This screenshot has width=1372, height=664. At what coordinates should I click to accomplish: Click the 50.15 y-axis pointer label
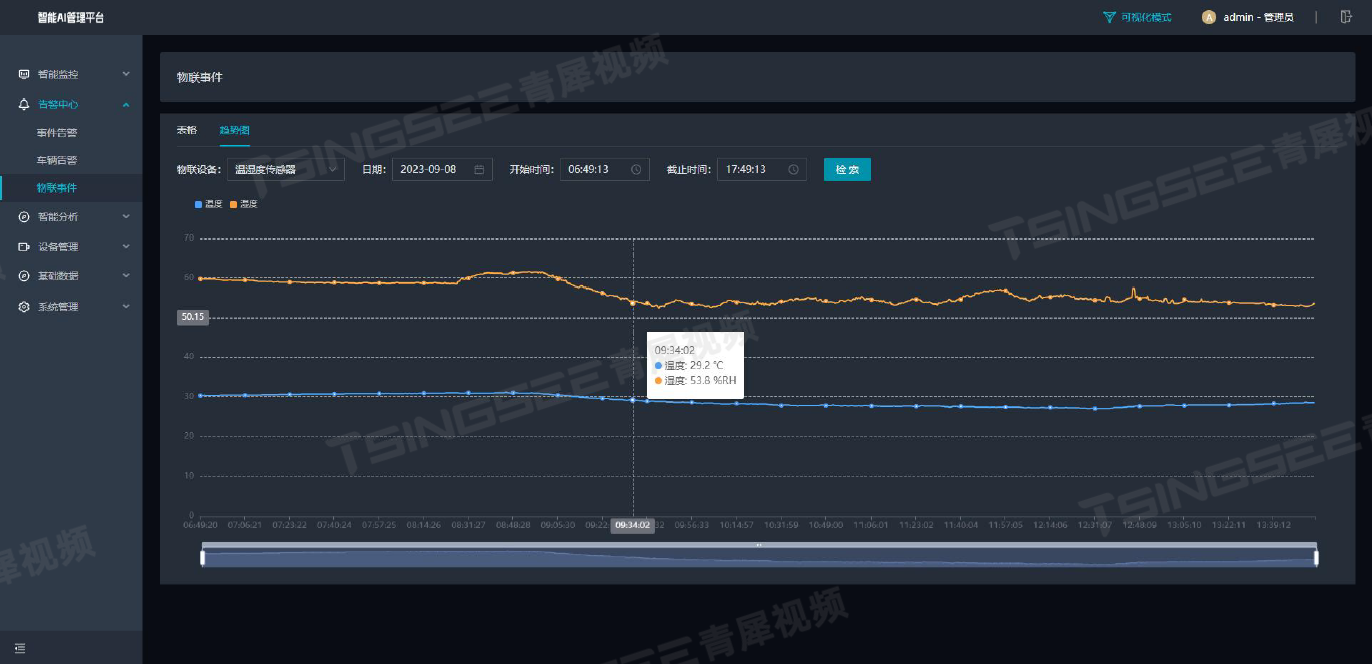[192, 317]
